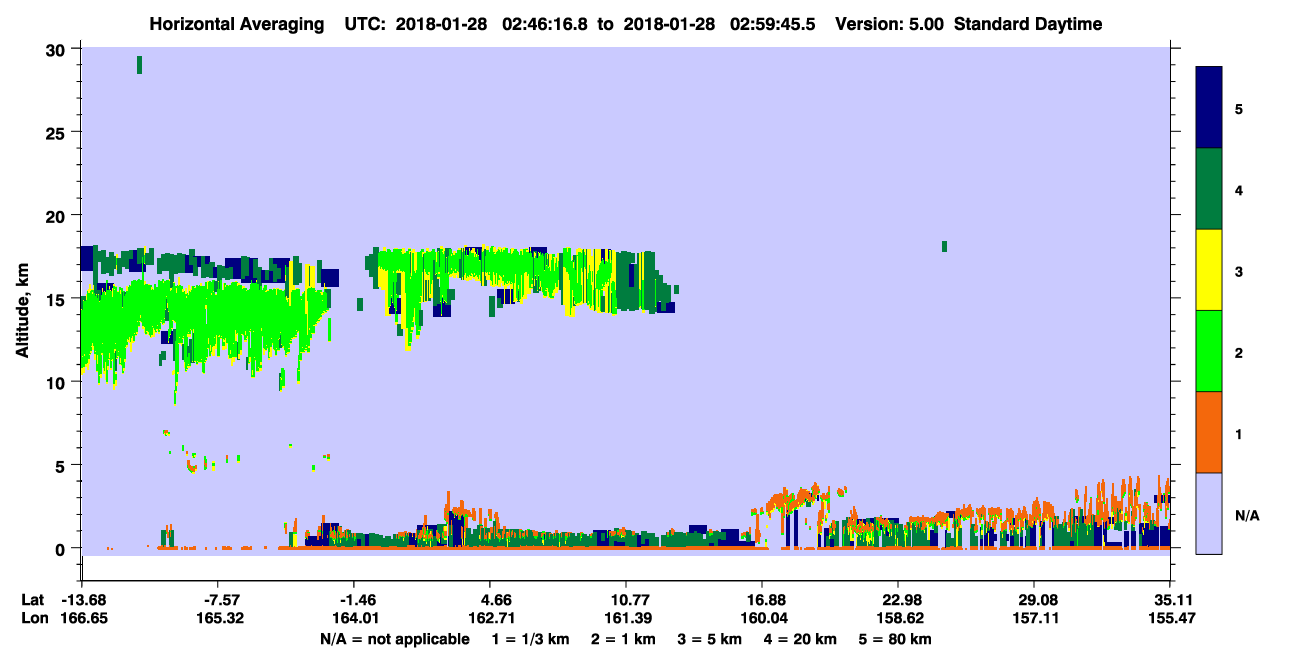Click legend text '5 = 80 km'
The image size is (1300, 667).
pyautogui.click(x=896, y=639)
